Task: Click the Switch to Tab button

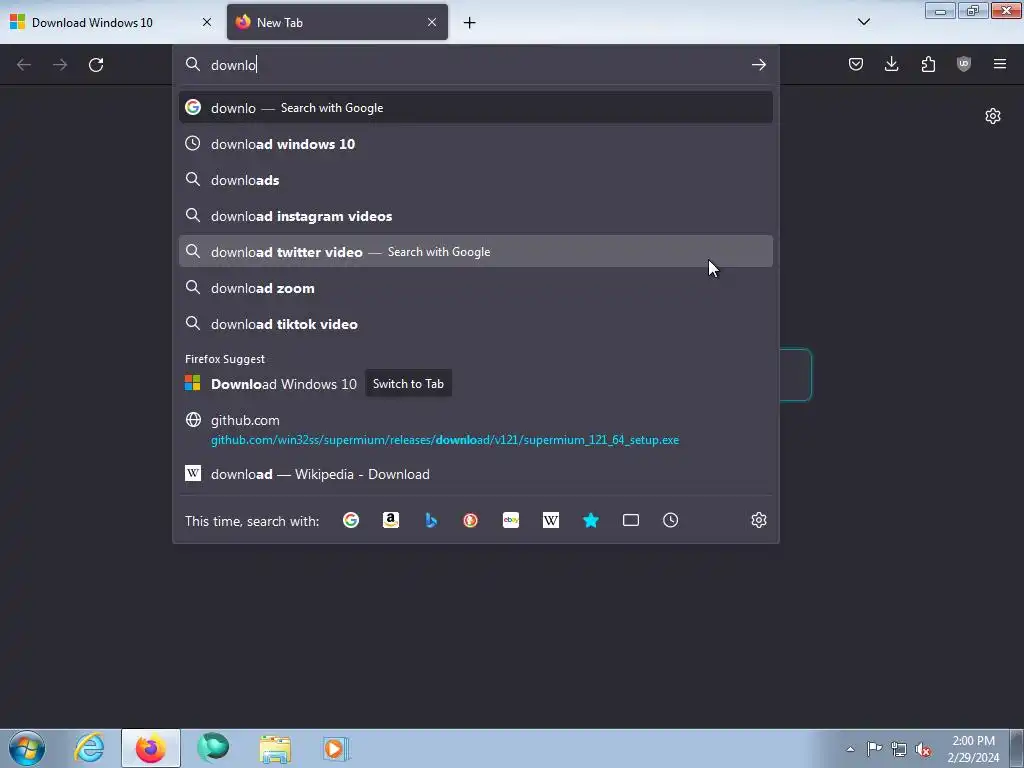Action: point(408,384)
